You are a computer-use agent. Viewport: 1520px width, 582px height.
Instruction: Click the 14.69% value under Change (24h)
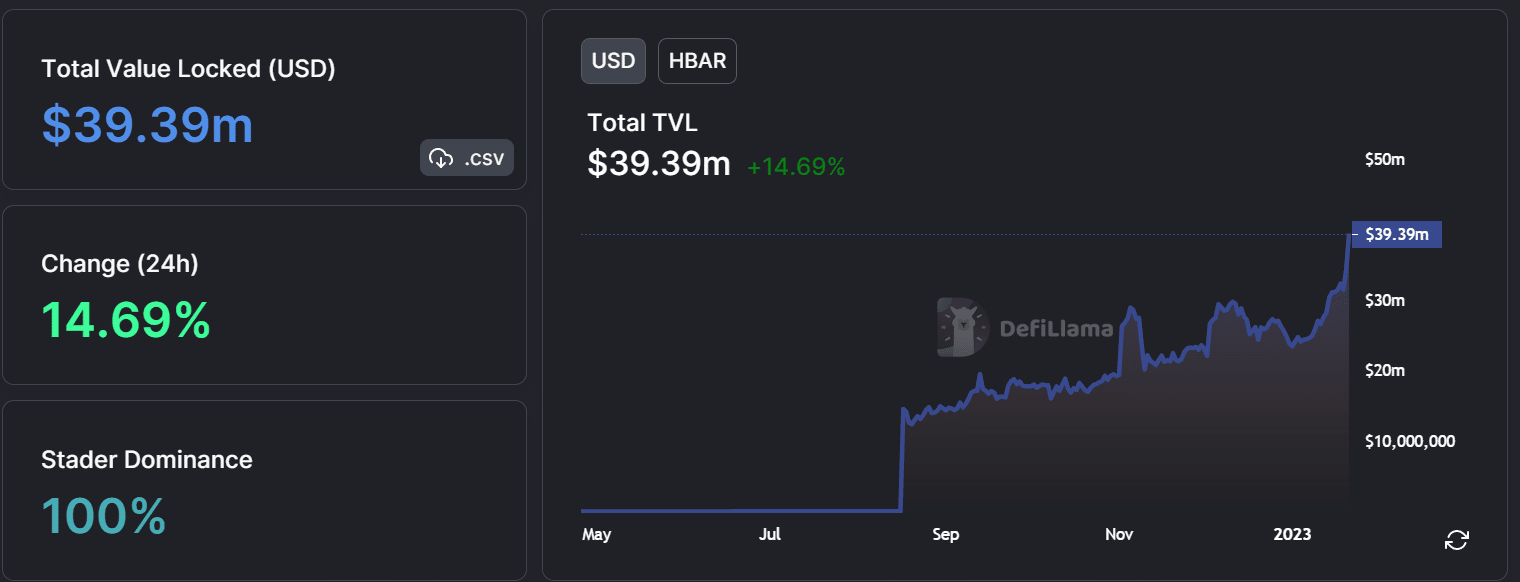[126, 320]
